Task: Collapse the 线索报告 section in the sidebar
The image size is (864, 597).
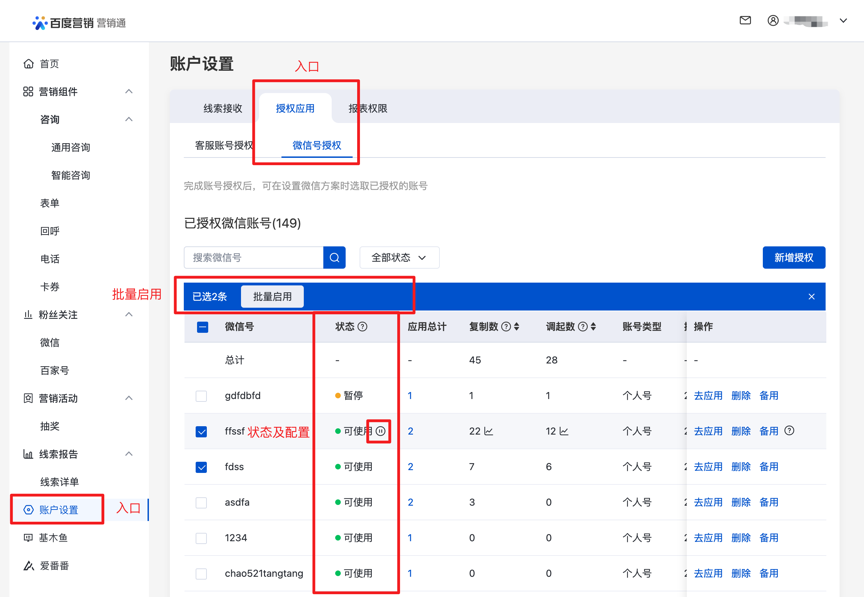Action: click(128, 454)
